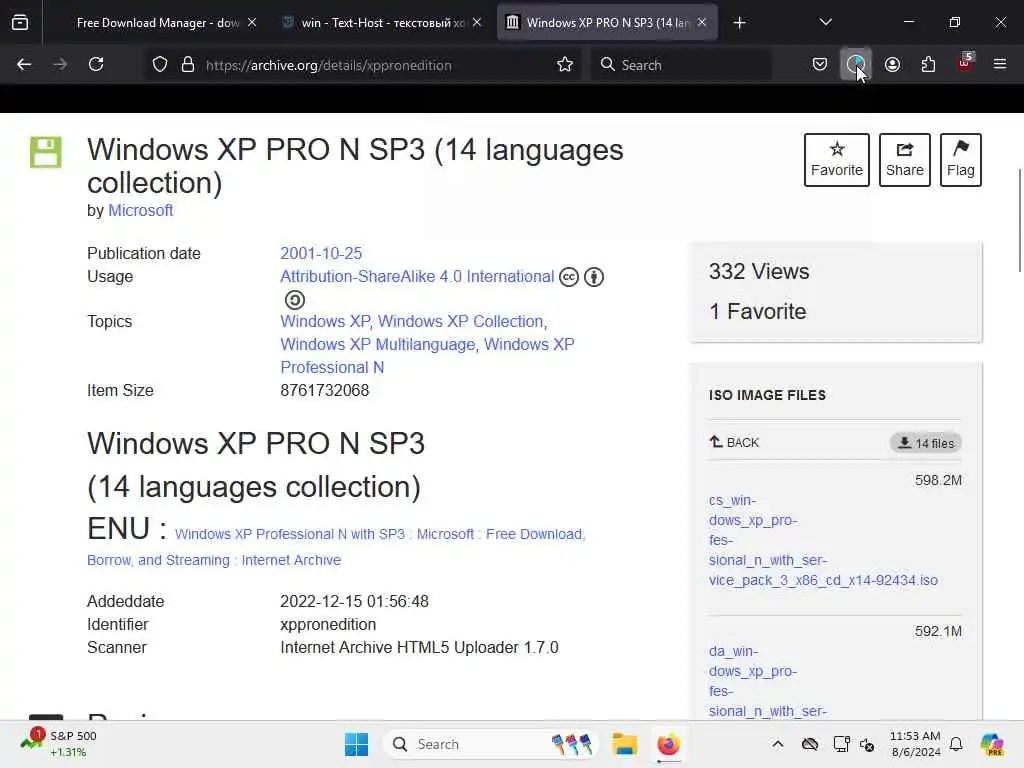Screen dimensions: 1024x768
Task: Download the da_windows_xp ISO file link
Action: tap(767, 681)
